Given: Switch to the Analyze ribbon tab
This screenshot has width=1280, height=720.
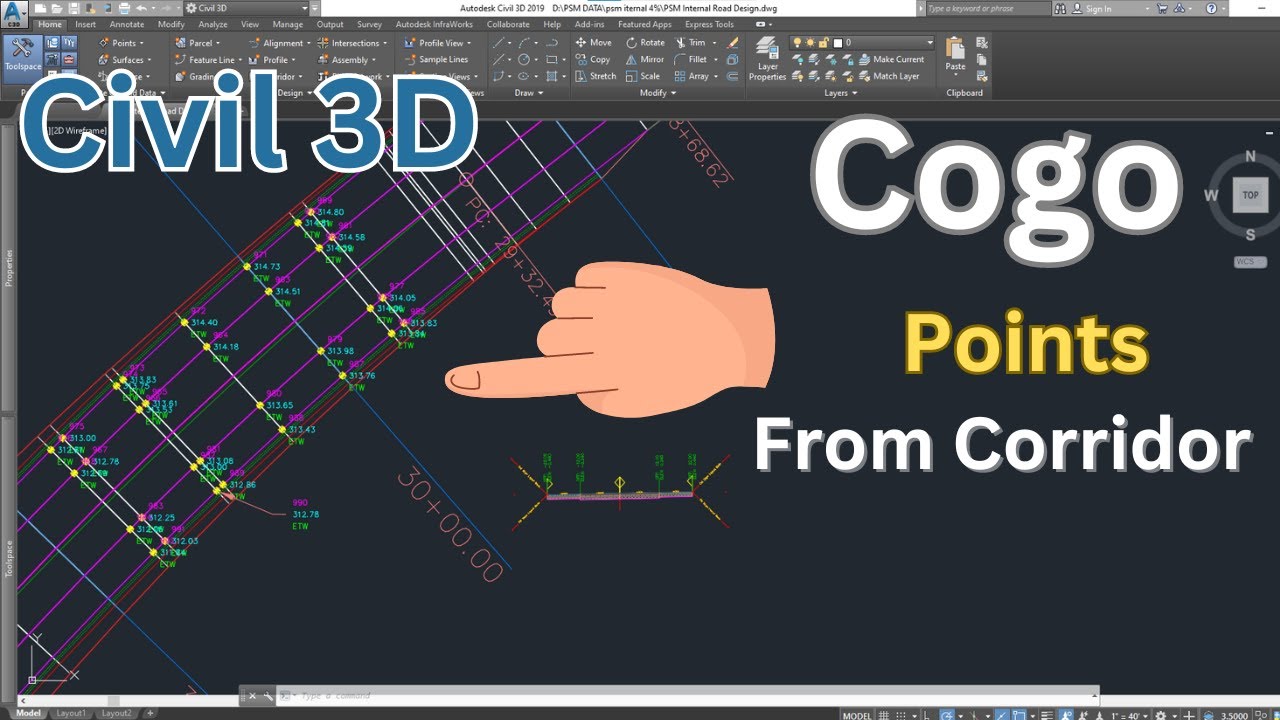Looking at the screenshot, I should coord(213,24).
